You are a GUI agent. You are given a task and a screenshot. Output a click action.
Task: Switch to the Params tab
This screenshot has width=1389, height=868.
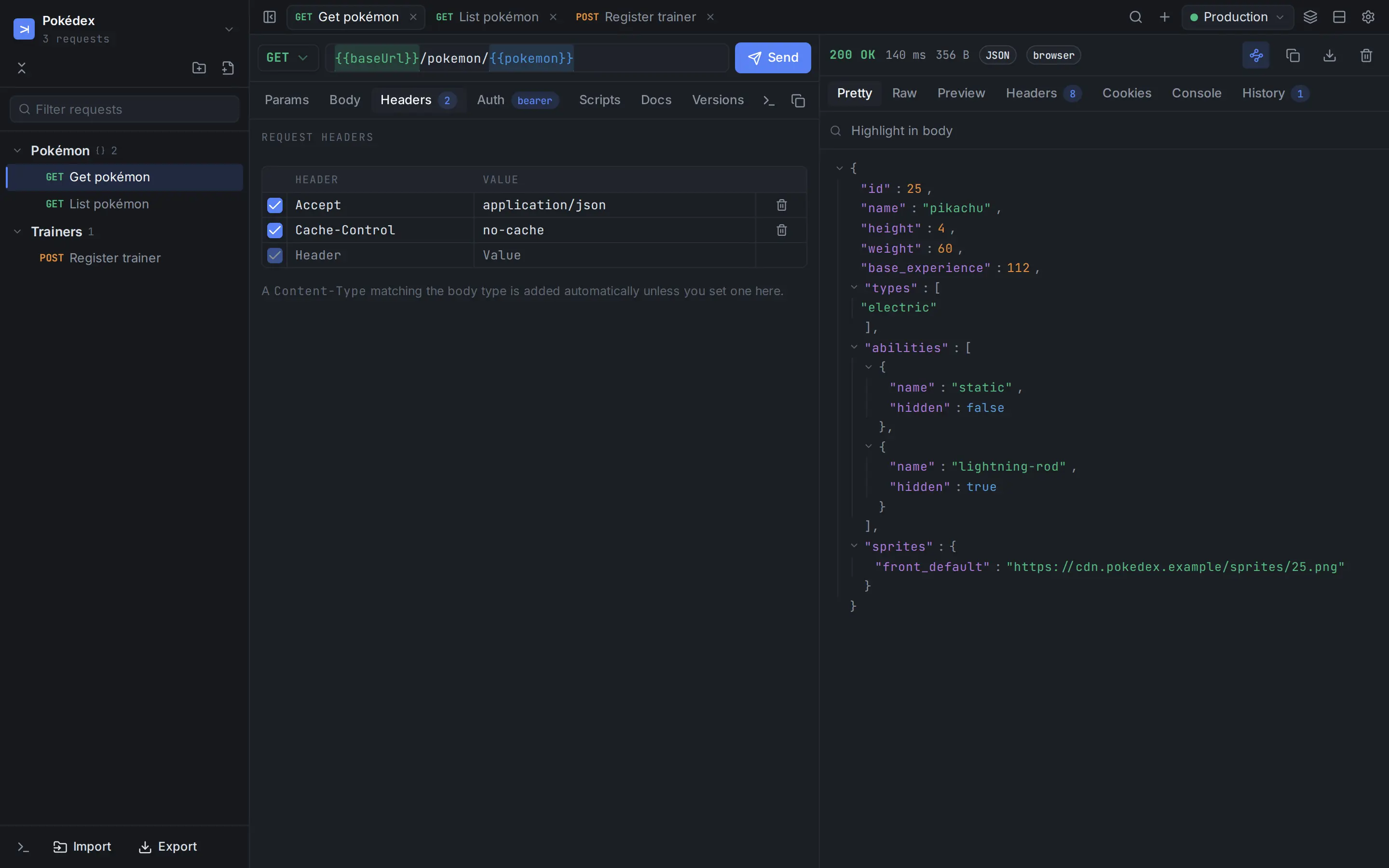pyautogui.click(x=286, y=100)
